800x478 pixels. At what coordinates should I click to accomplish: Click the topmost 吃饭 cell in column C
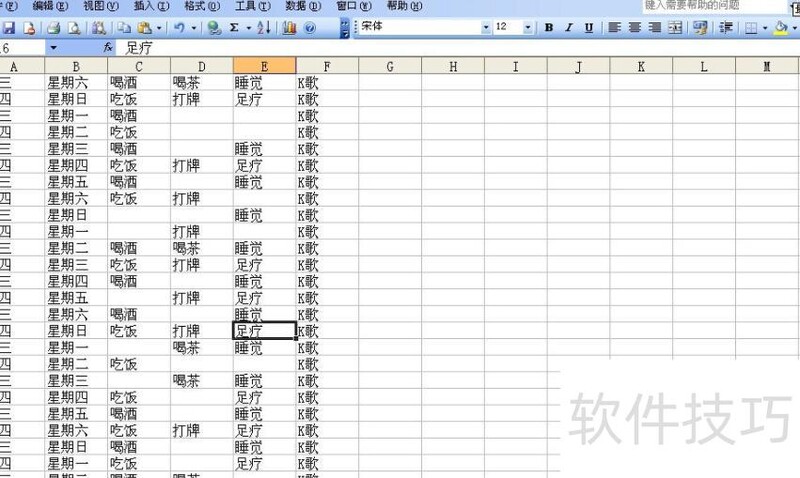coord(139,99)
